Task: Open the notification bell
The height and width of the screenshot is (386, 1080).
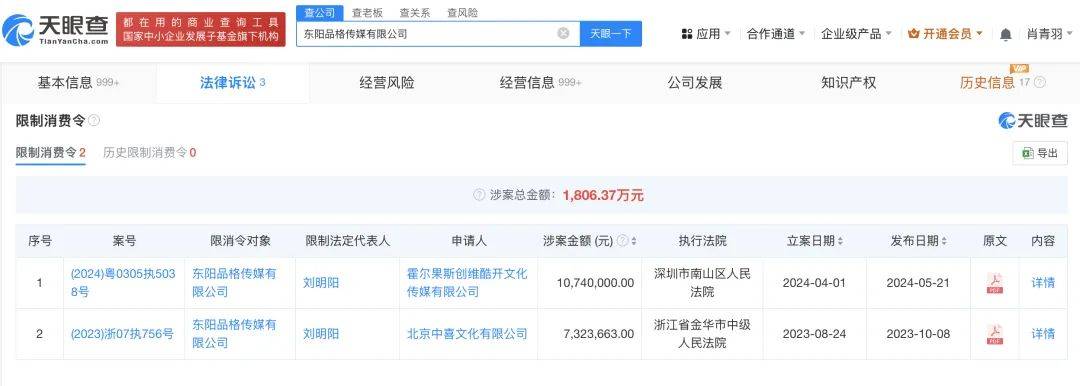Action: click(x=1006, y=34)
